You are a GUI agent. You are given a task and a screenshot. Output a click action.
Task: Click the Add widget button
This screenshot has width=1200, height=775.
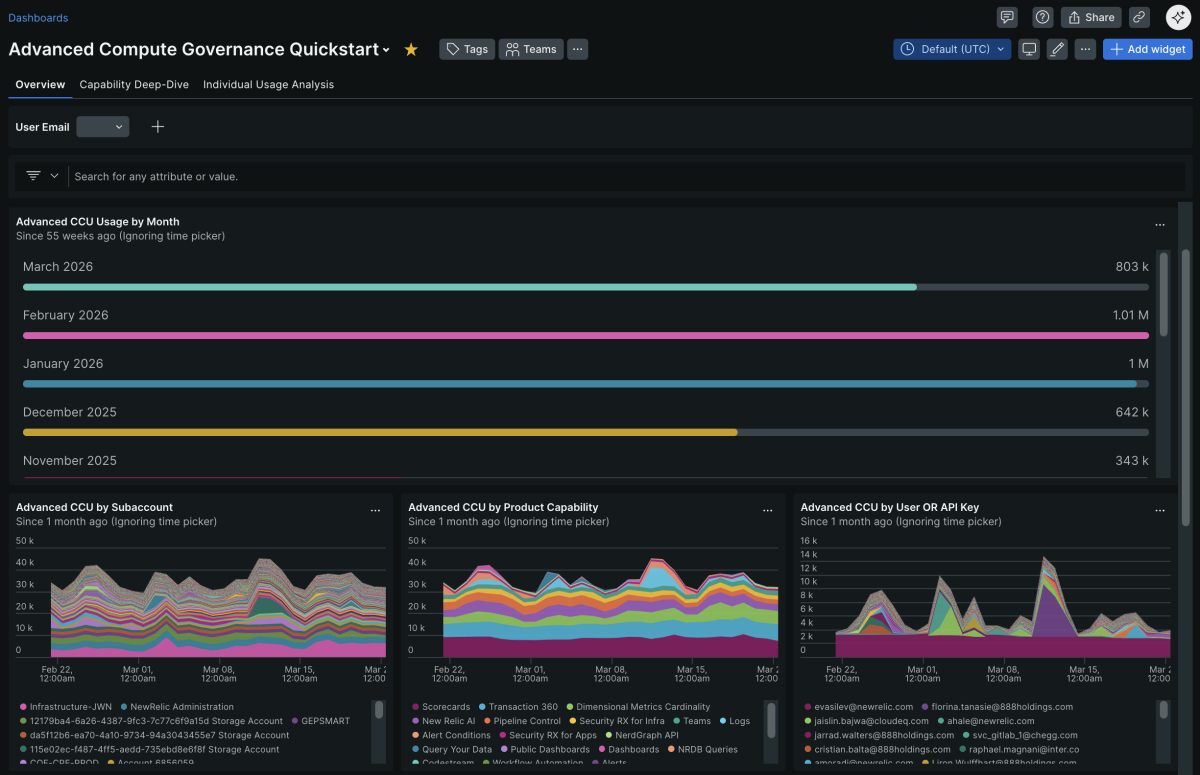(1147, 49)
